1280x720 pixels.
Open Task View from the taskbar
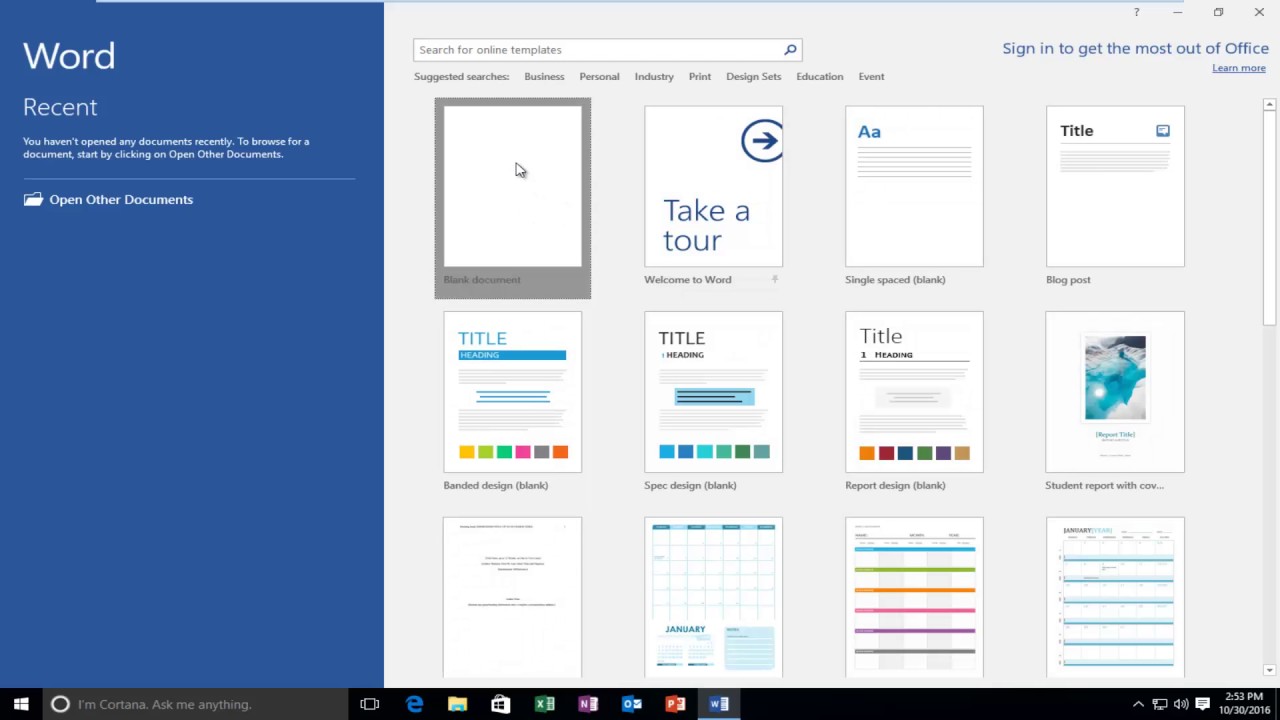[370, 704]
